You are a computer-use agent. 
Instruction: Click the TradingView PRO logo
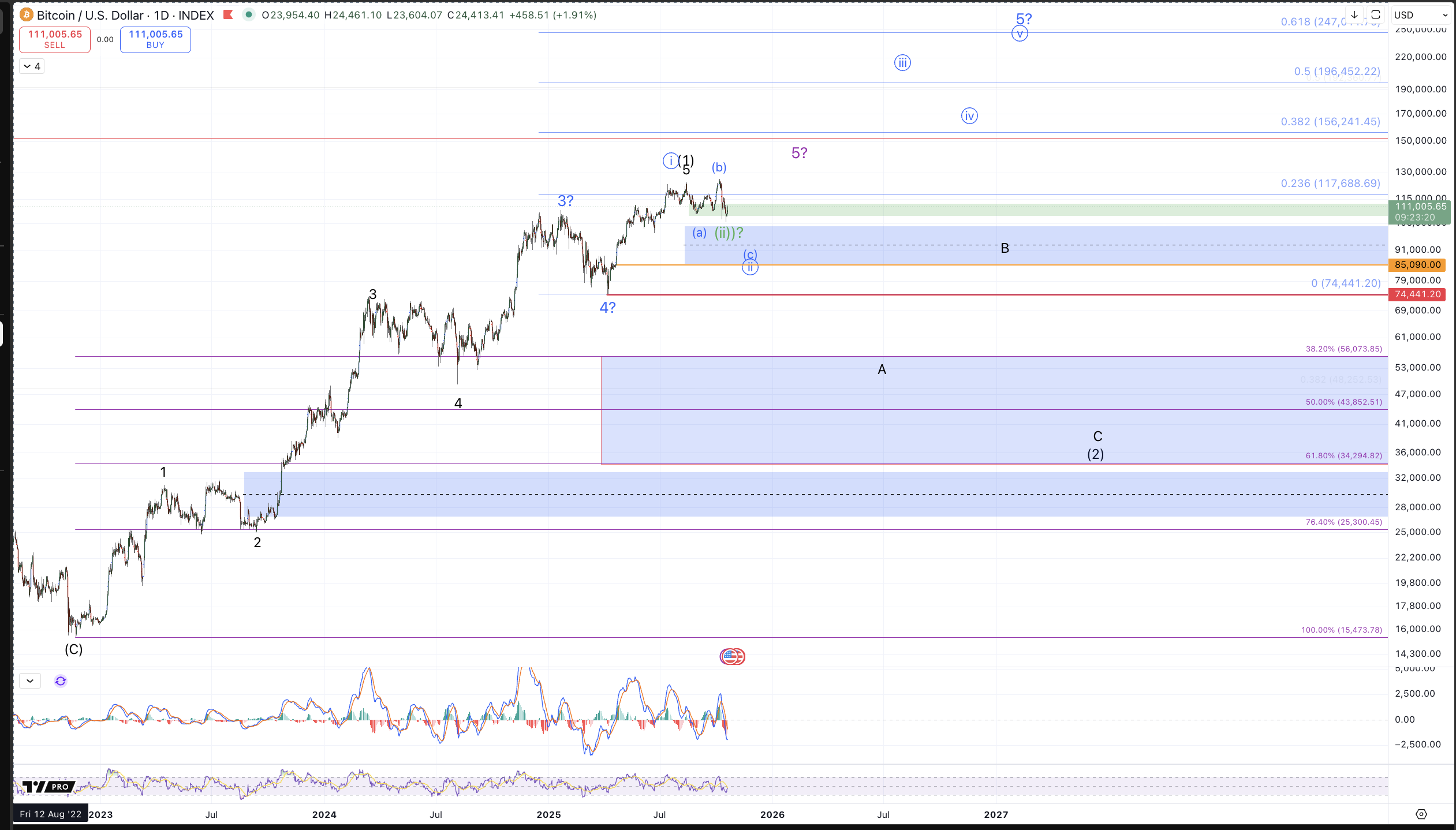(49, 787)
